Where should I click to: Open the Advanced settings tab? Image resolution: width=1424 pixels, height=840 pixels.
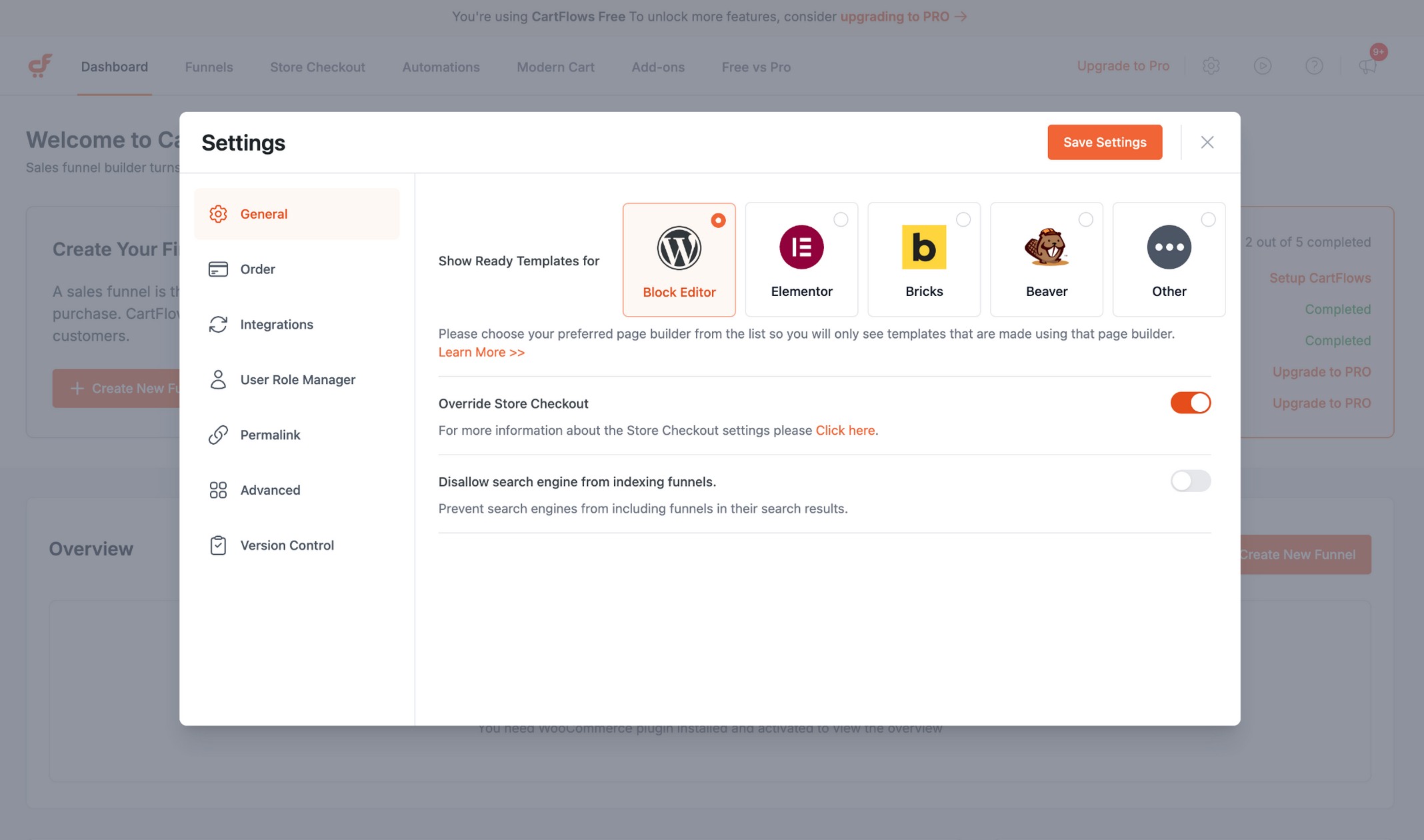pyautogui.click(x=297, y=491)
